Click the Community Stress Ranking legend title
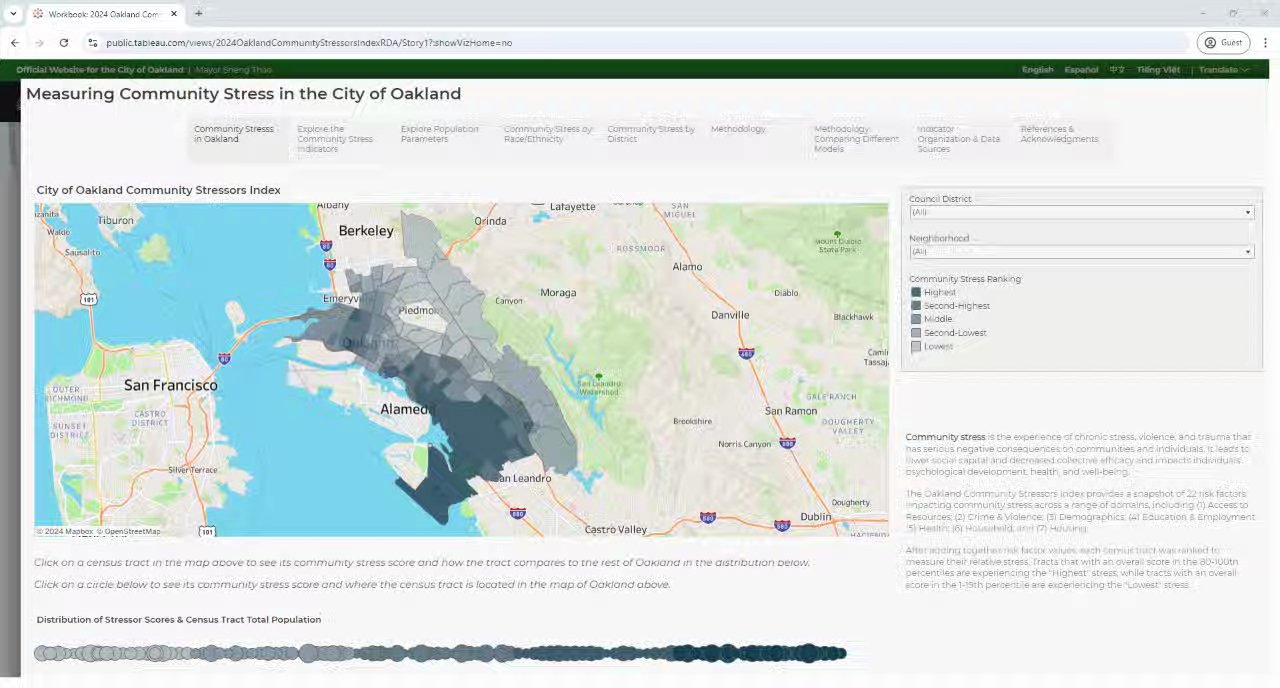1280x688 pixels. tap(965, 279)
